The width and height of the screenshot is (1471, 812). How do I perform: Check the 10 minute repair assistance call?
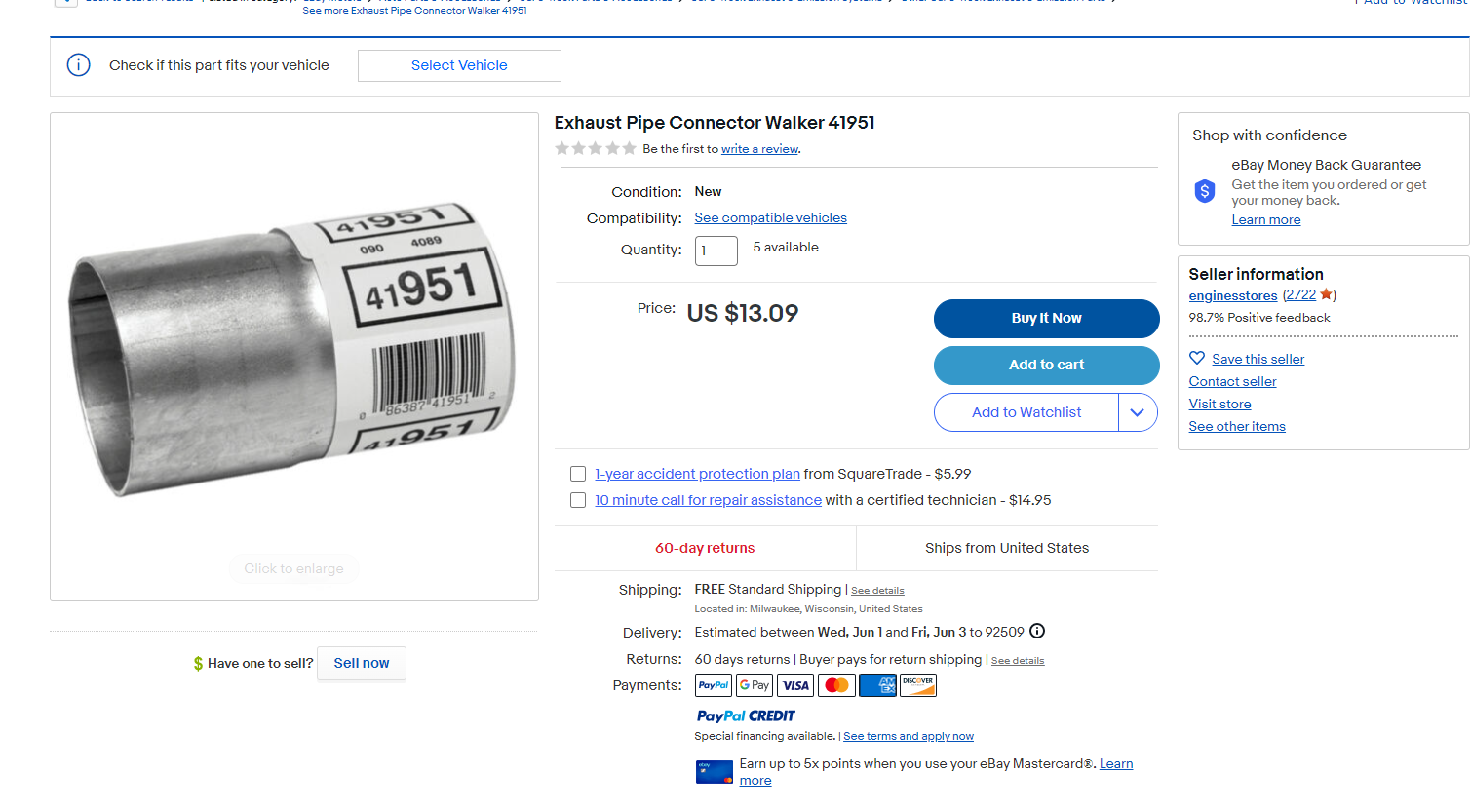[x=578, y=500]
